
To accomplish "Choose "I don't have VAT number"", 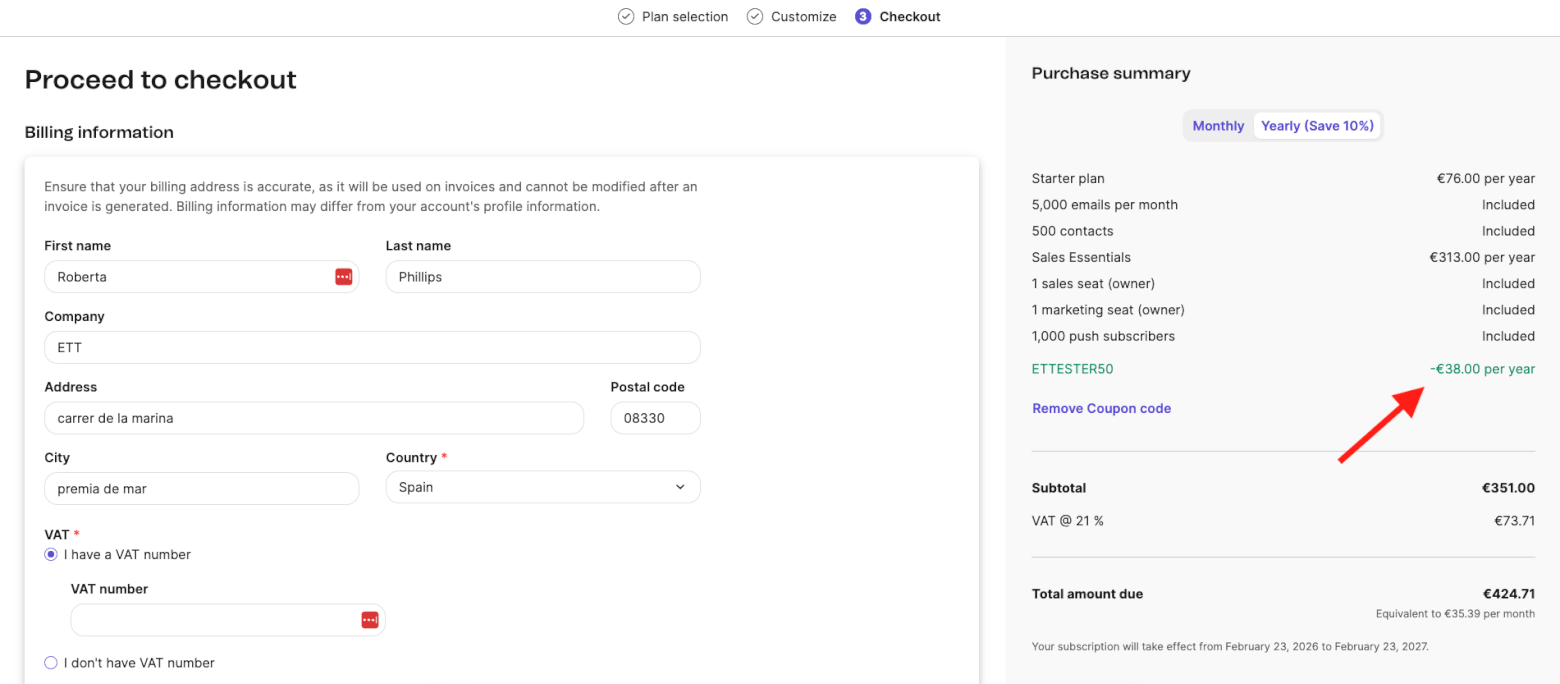I will tap(51, 662).
